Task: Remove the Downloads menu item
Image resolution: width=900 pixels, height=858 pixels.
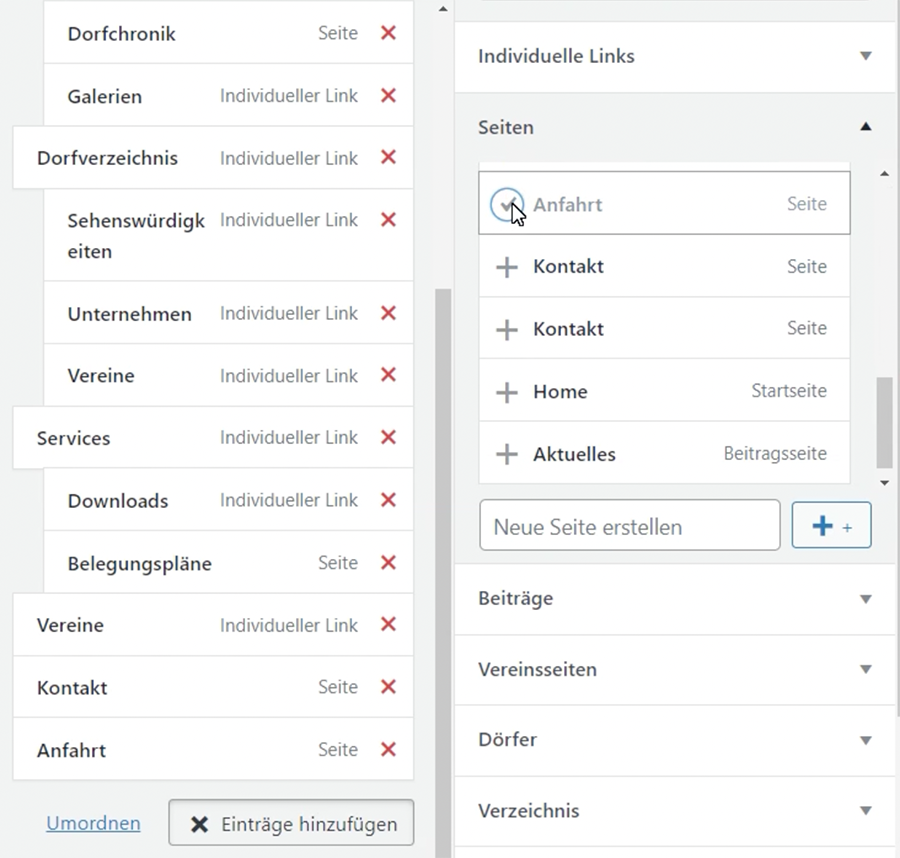Action: pyautogui.click(x=388, y=500)
